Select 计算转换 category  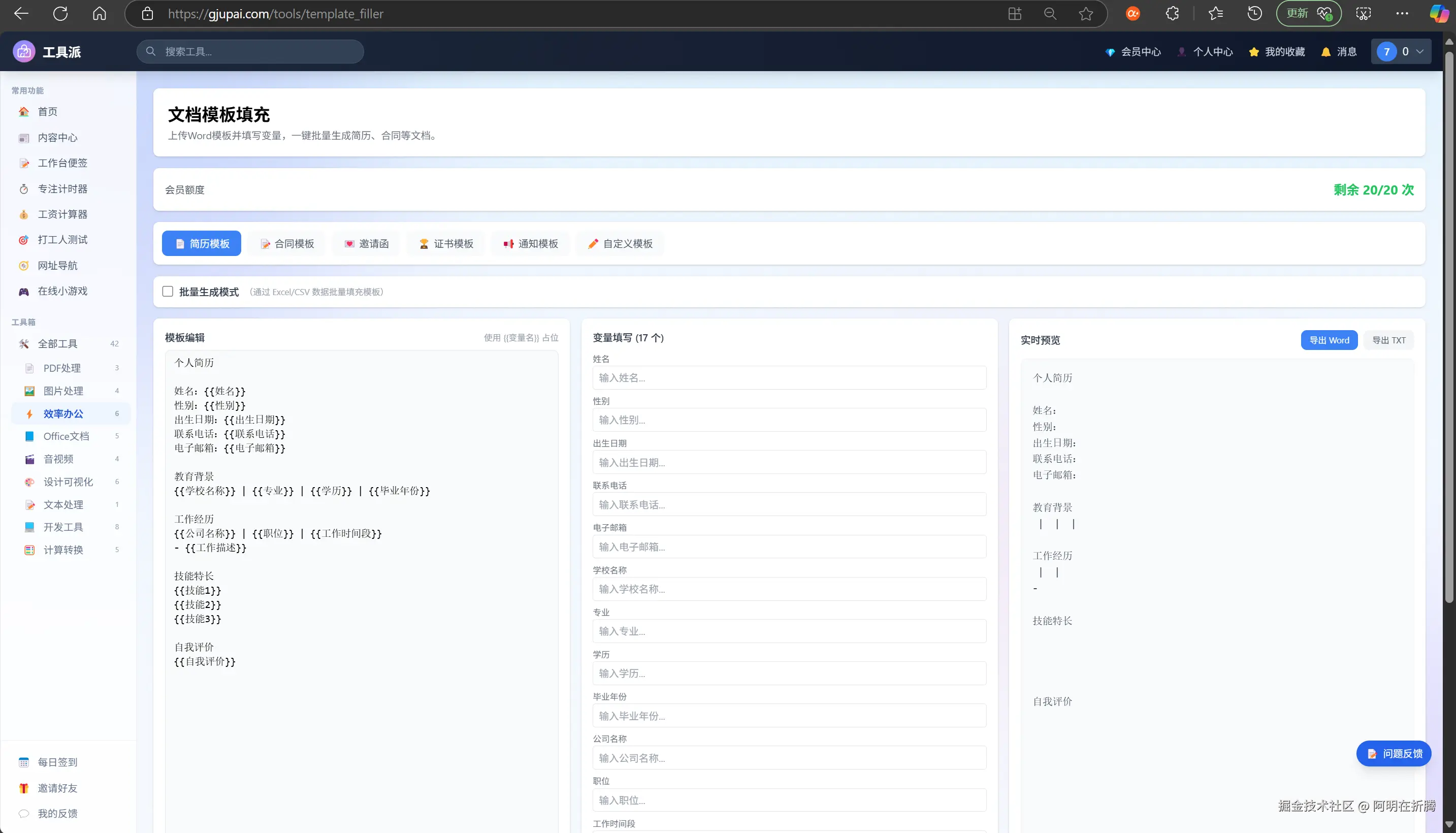[71, 550]
